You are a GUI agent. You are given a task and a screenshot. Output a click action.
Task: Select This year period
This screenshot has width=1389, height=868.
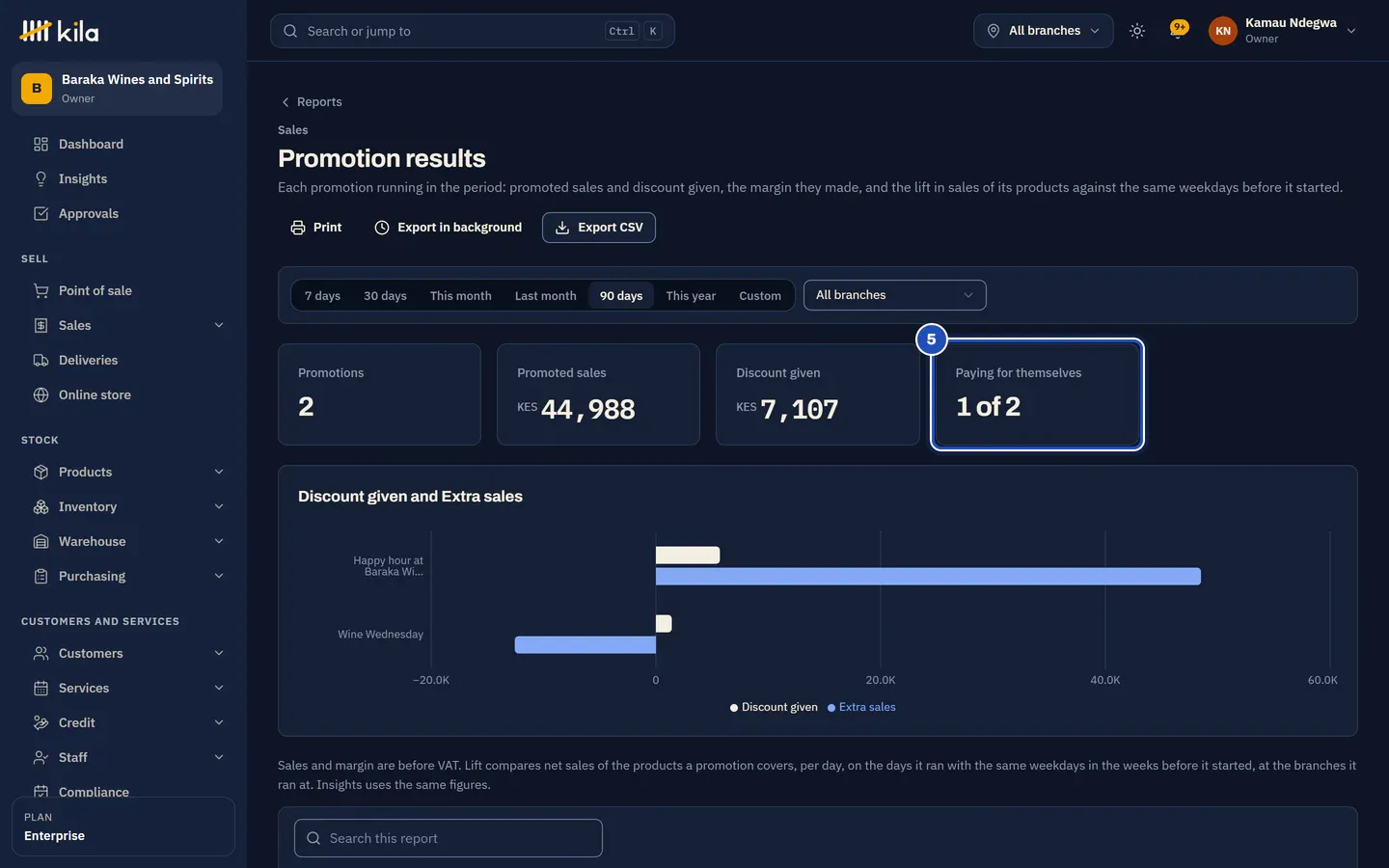coord(691,296)
